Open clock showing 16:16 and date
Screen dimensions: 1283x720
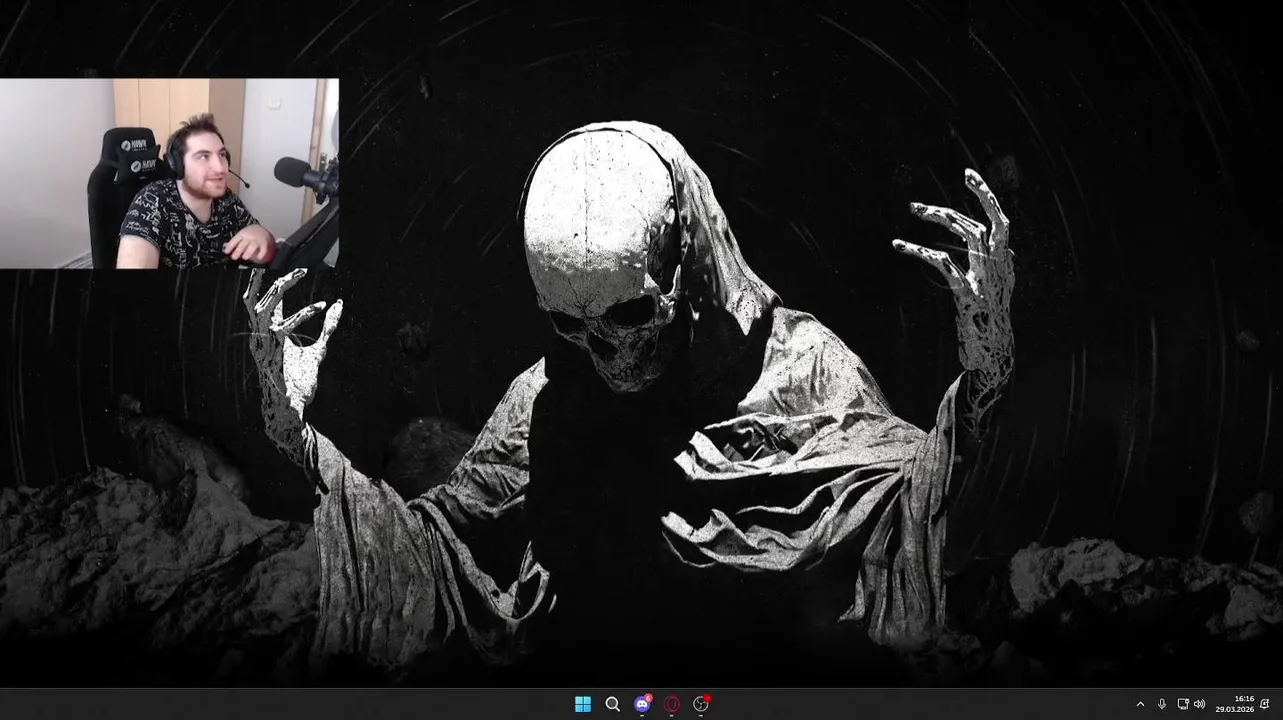click(x=1234, y=704)
